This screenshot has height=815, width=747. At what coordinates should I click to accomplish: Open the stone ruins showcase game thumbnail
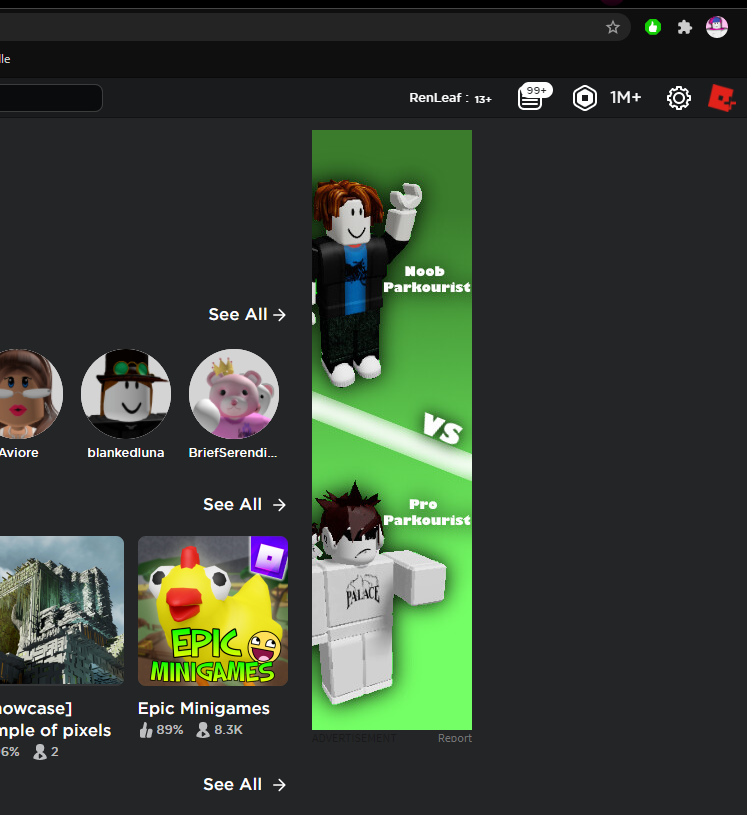pos(62,611)
